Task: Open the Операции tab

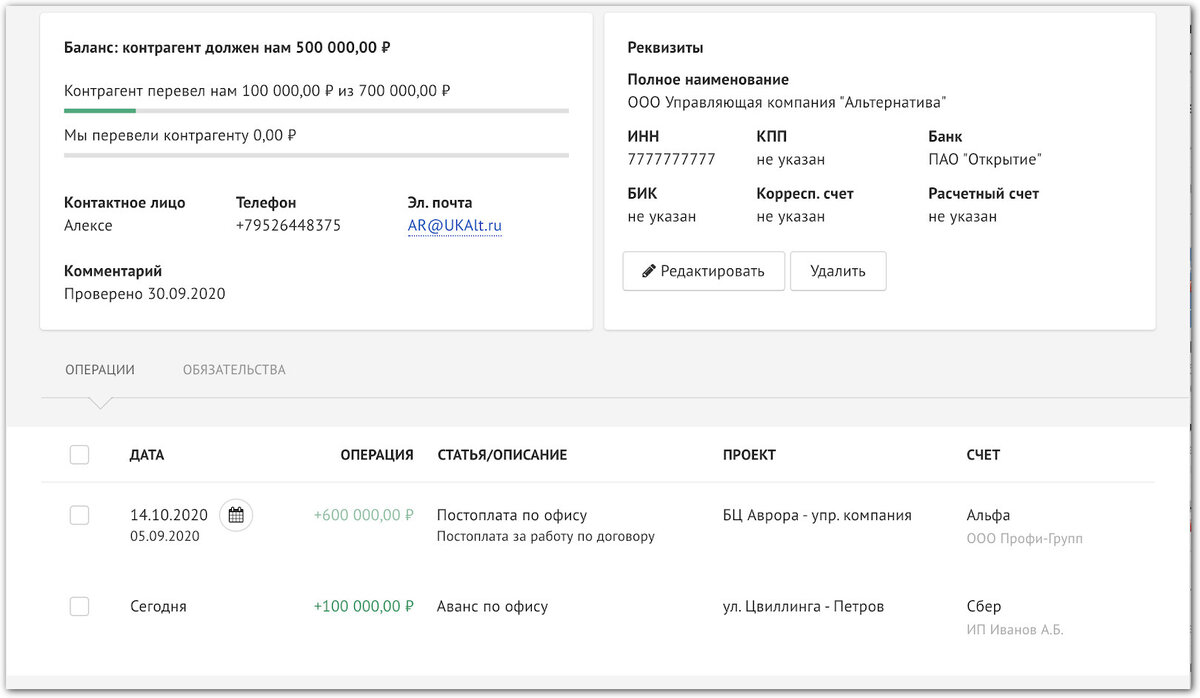Action: 100,370
